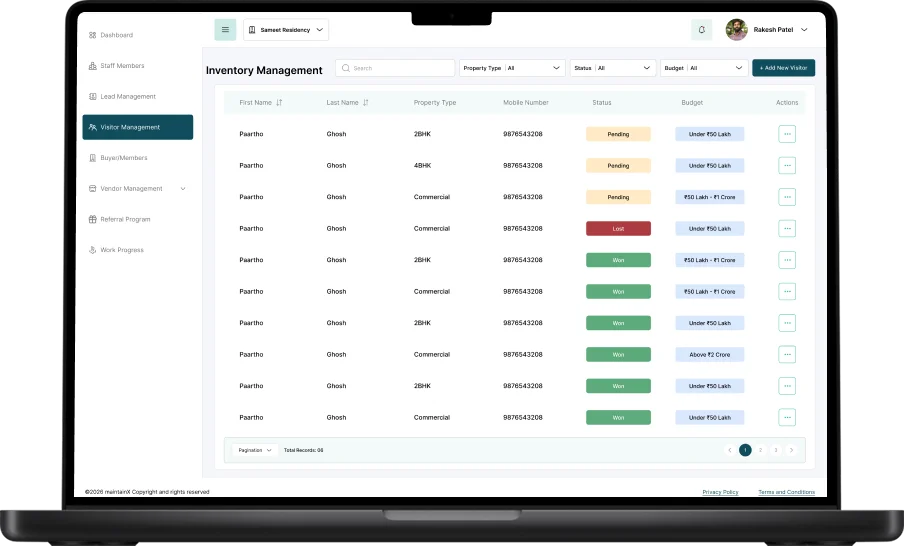Sort by Last Name column icon
904x546 pixels.
366,103
